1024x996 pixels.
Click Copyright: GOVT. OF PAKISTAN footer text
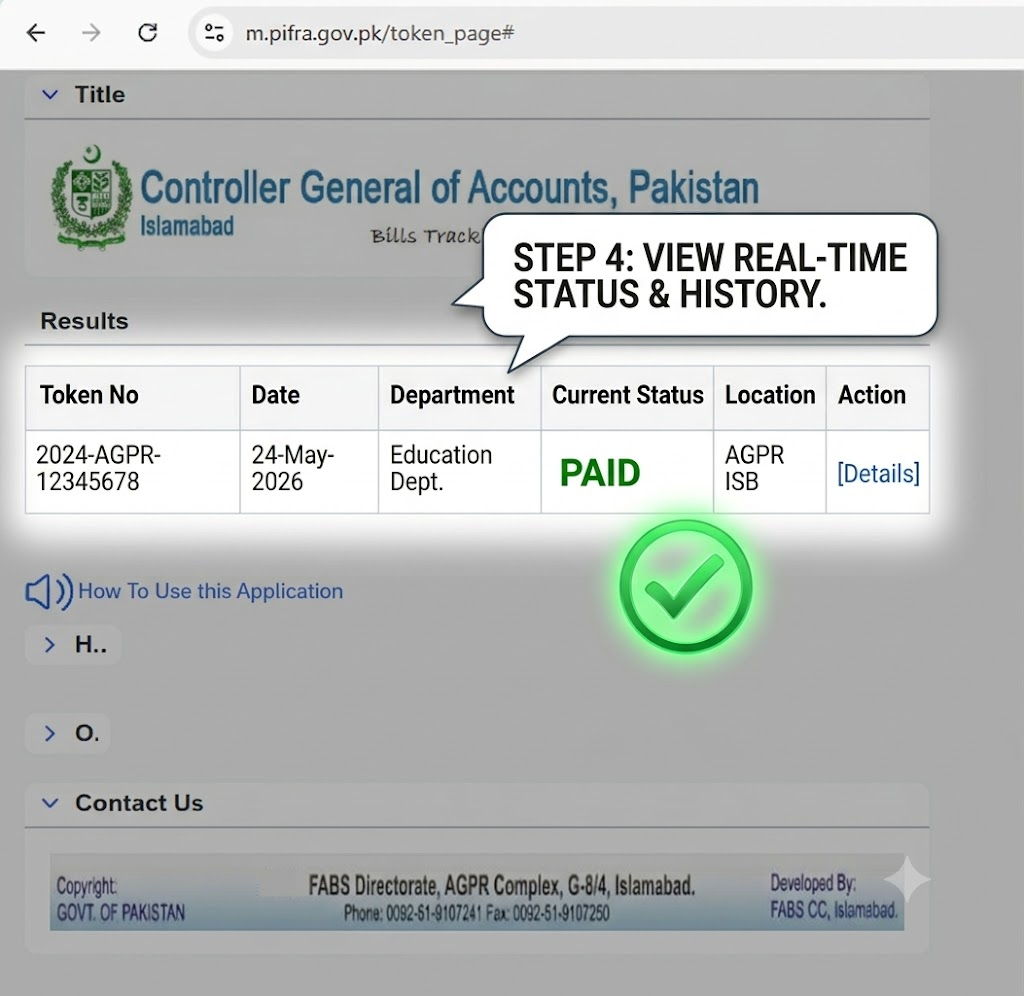(120, 899)
